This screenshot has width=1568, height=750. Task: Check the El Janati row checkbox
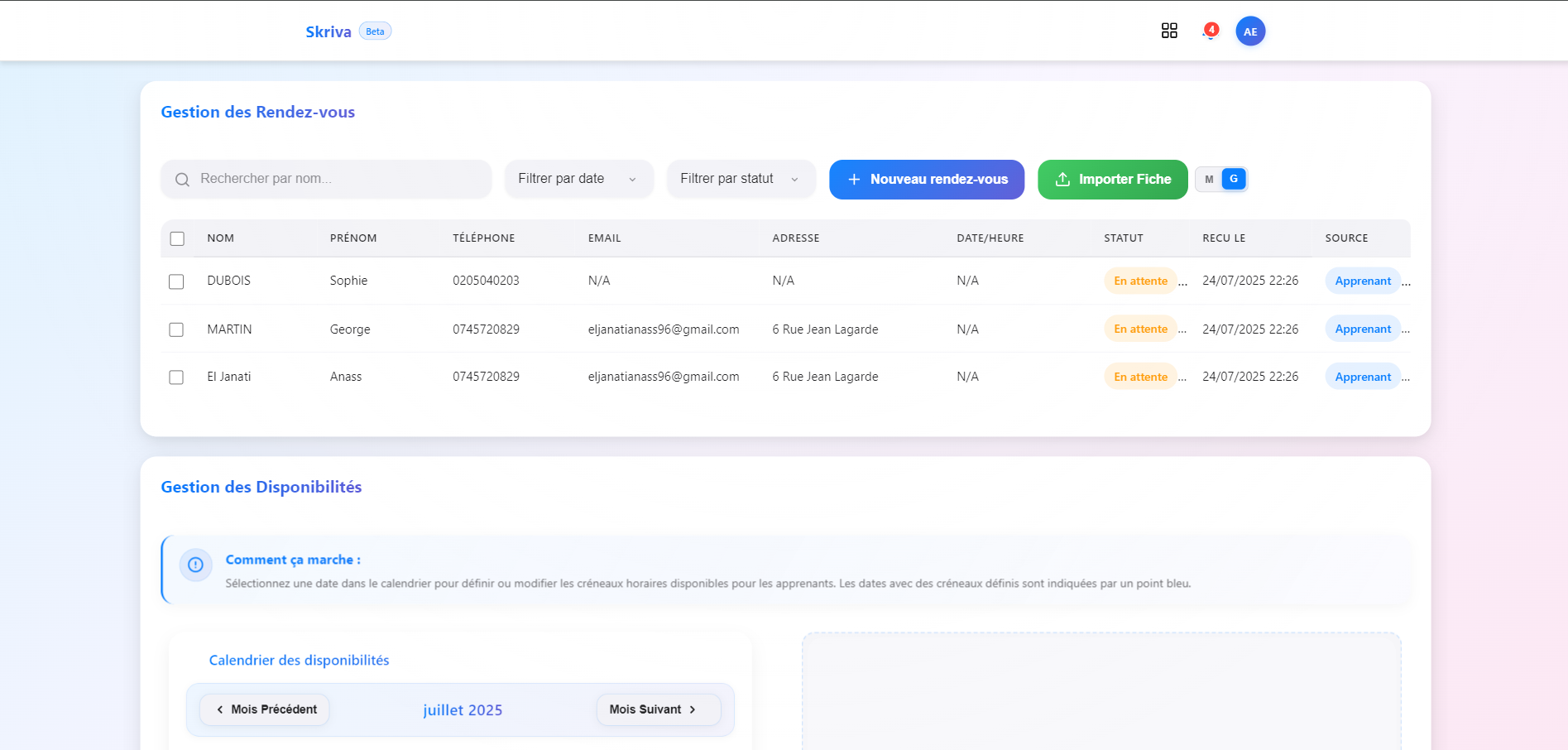[x=176, y=377]
